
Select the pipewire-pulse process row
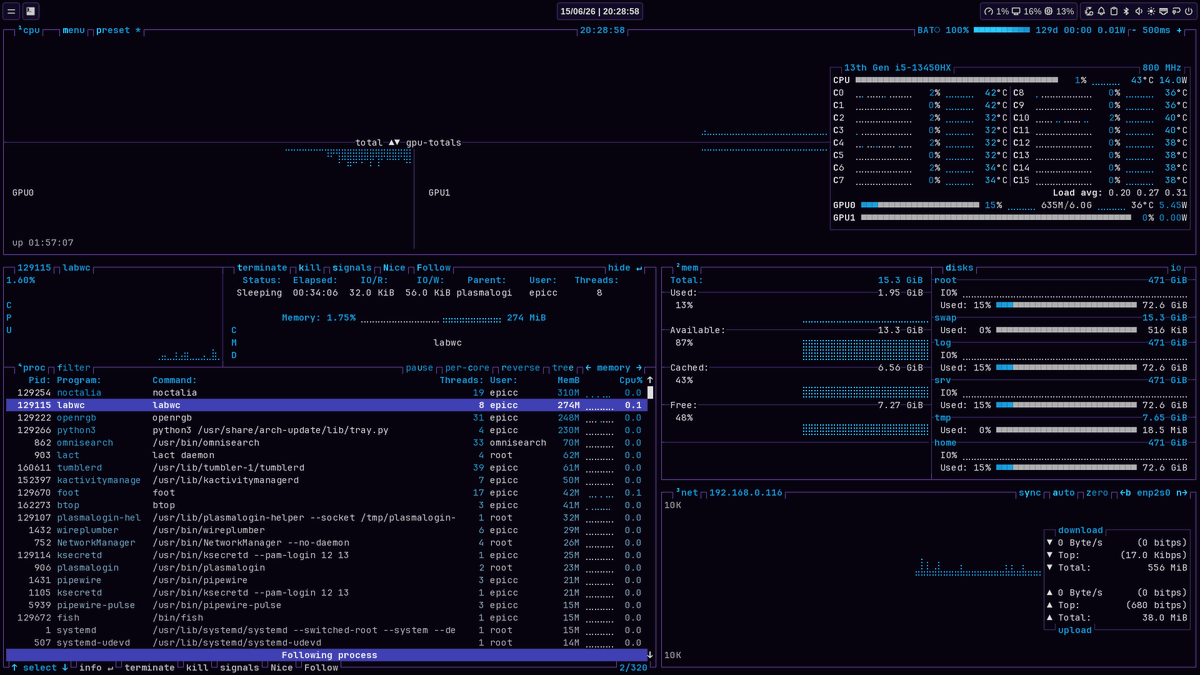[326, 605]
